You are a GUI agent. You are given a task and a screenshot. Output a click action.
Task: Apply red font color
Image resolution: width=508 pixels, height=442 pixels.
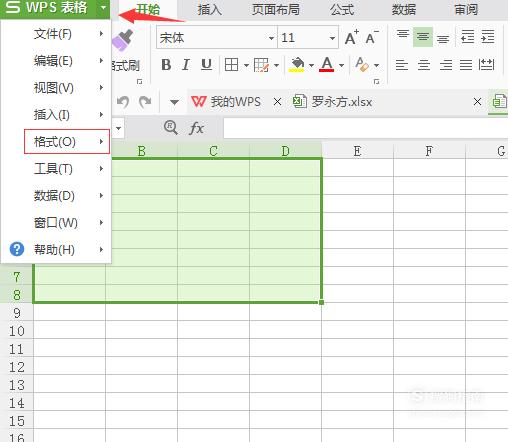327,65
